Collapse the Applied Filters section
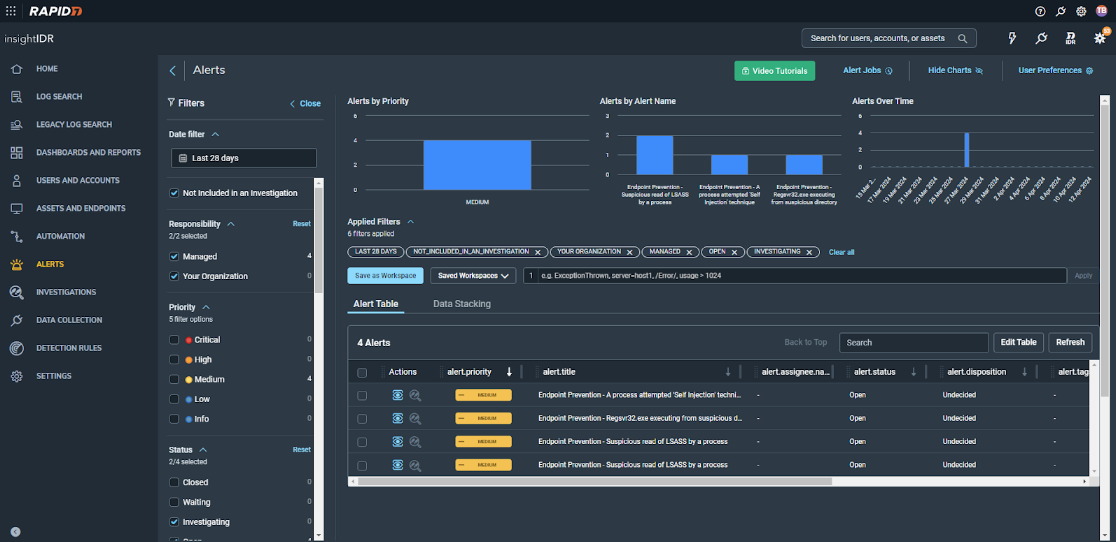 pos(410,222)
